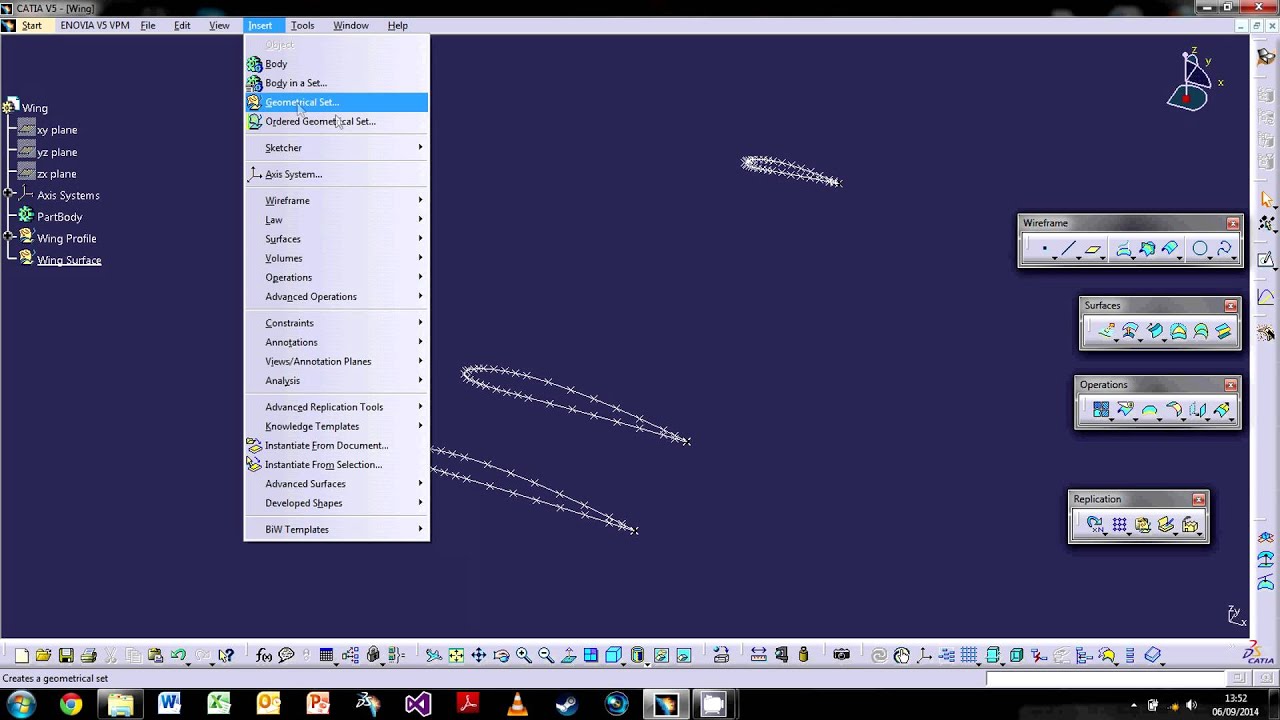Select the Object Repetition tool in Replication

pyautogui.click(x=1095, y=525)
